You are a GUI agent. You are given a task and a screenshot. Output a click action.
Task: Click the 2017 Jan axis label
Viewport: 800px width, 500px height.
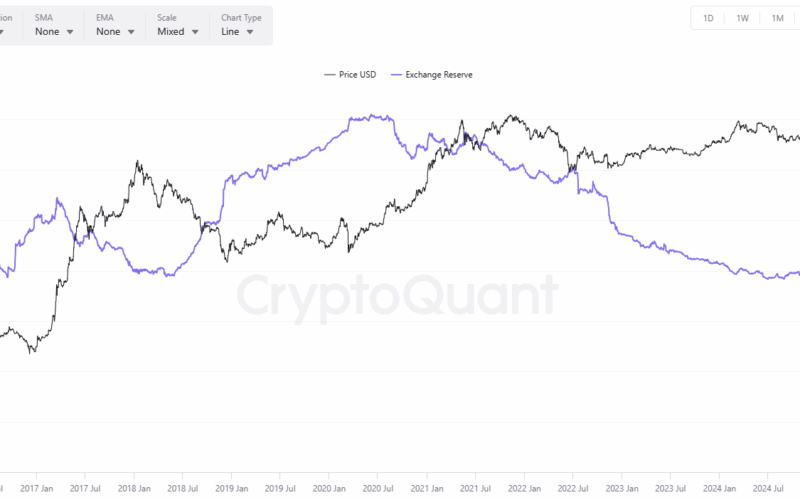[36, 487]
